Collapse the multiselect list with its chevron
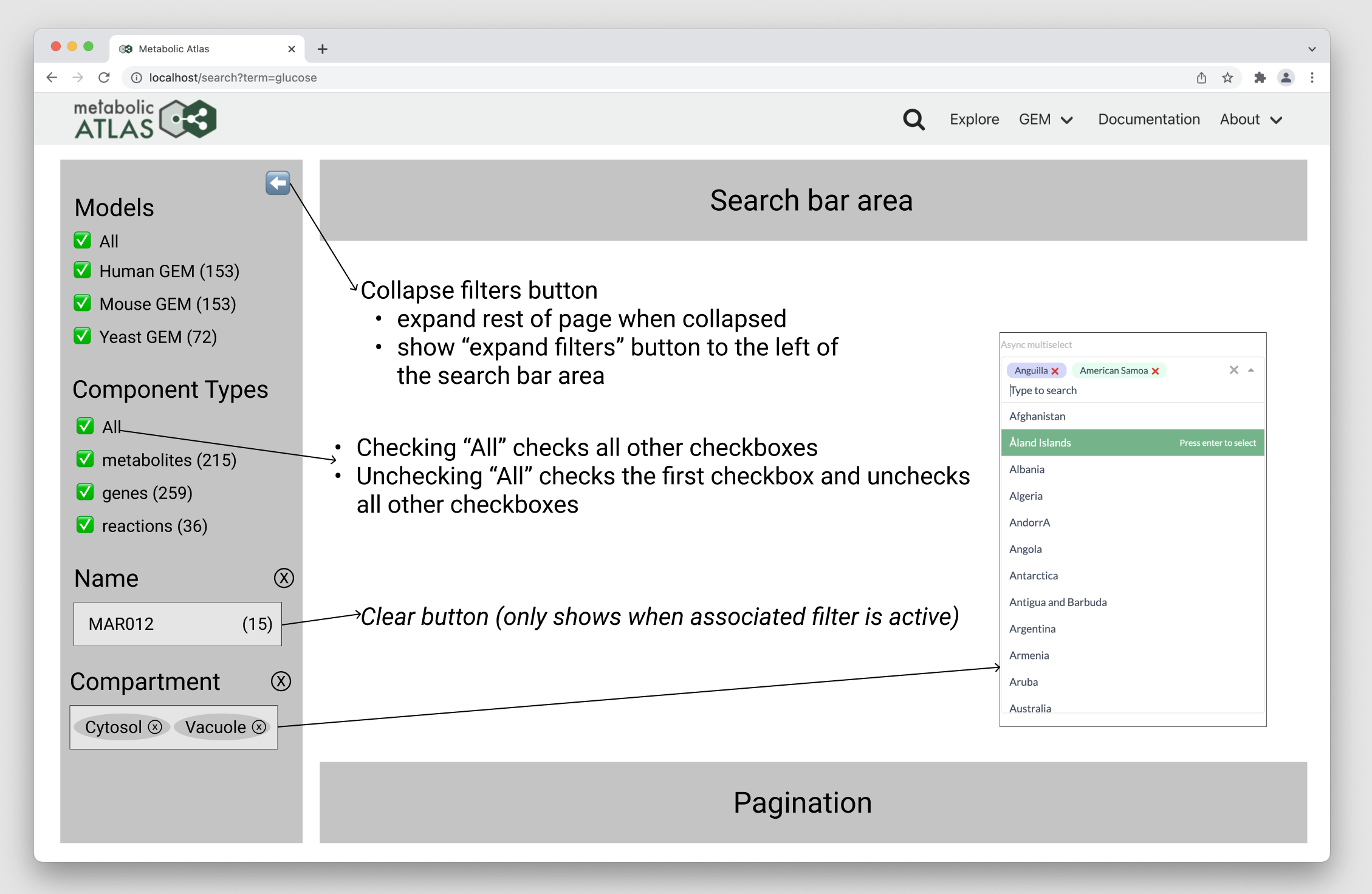This screenshot has height=894, width=1372. [1250, 370]
